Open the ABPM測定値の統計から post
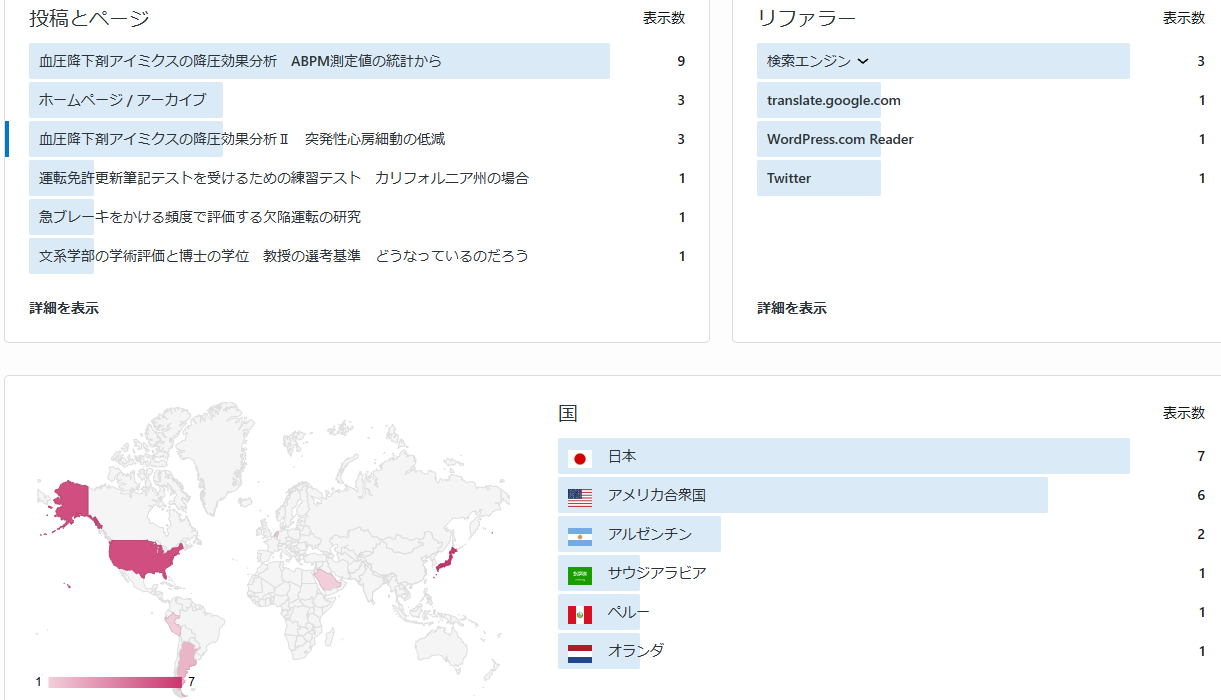 (x=240, y=61)
